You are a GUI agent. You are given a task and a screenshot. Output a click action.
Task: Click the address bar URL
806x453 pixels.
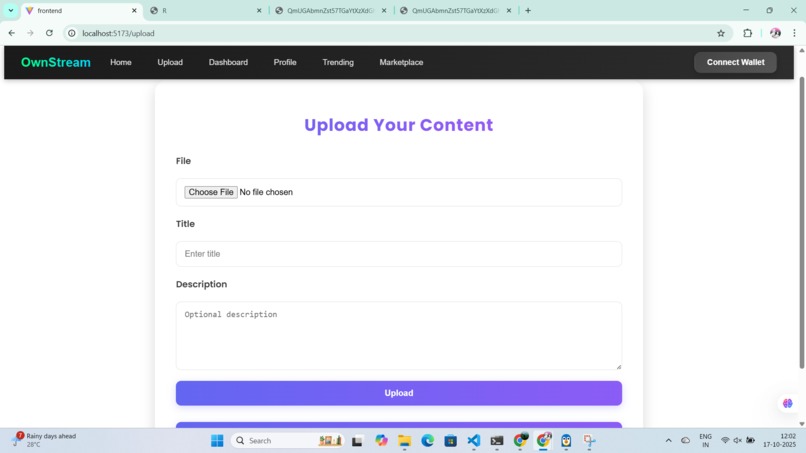click(118, 33)
